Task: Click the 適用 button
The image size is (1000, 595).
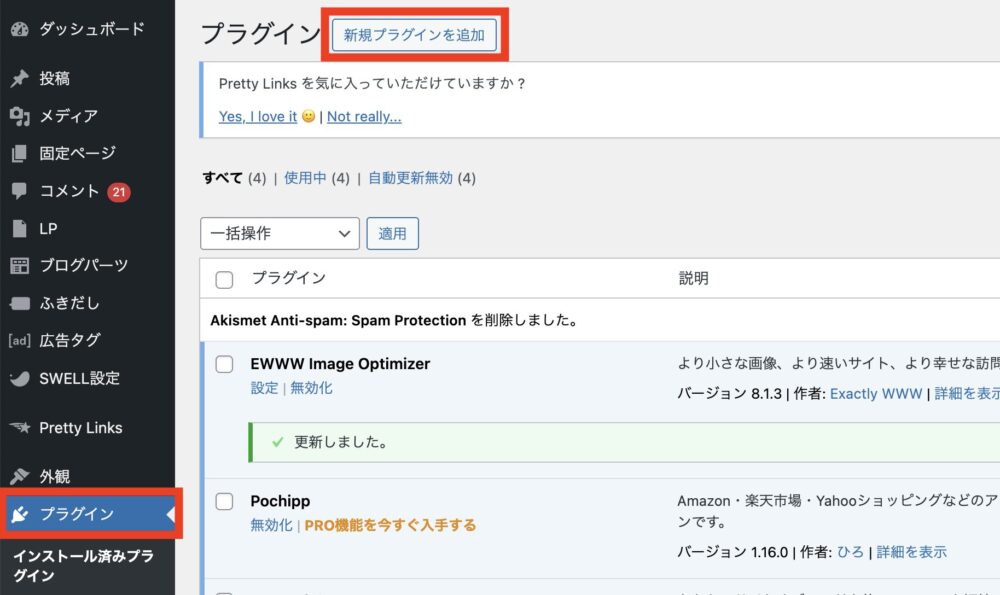Action: tap(392, 233)
